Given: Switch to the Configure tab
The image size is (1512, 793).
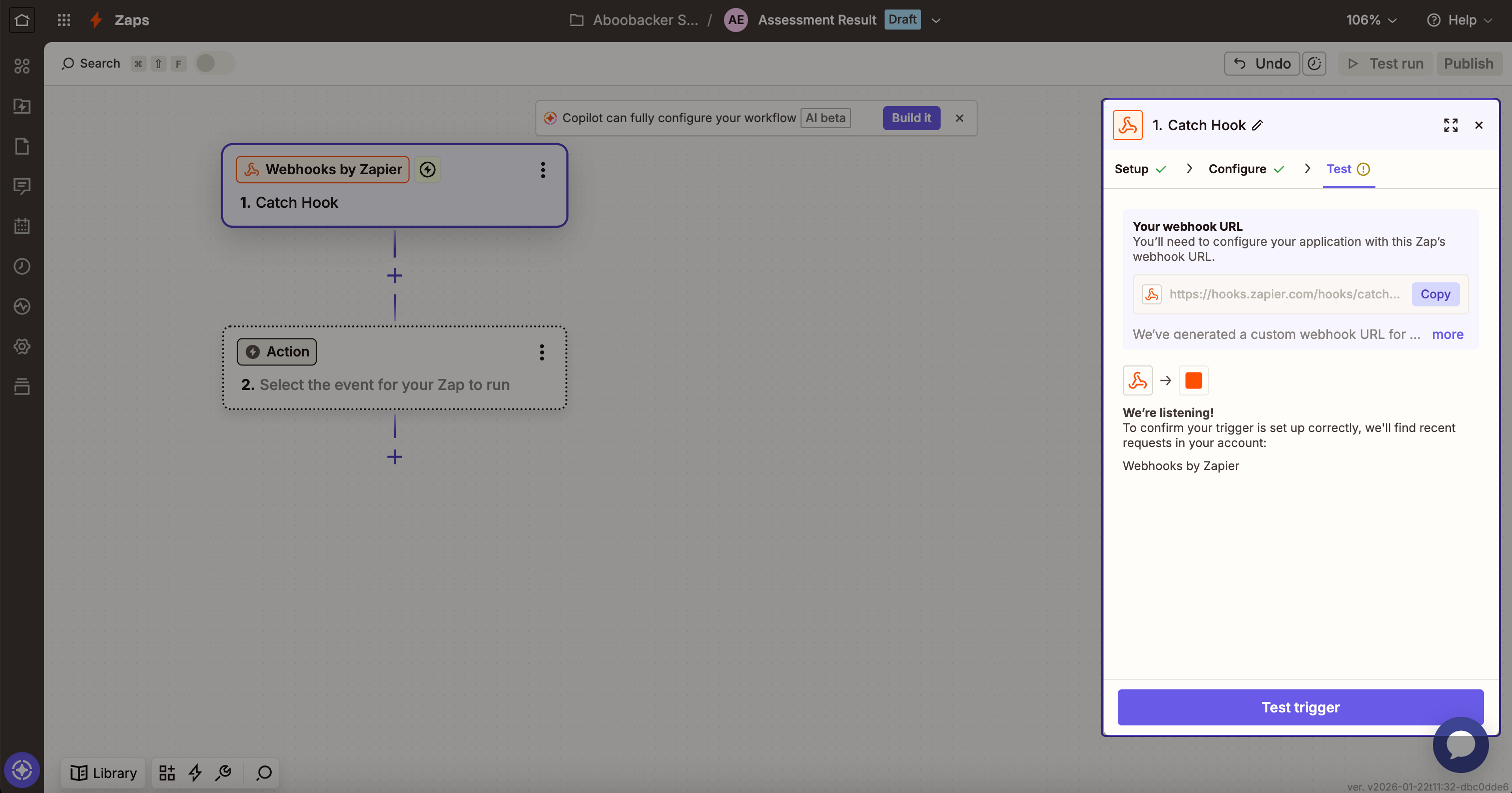Looking at the screenshot, I should click(x=1237, y=169).
